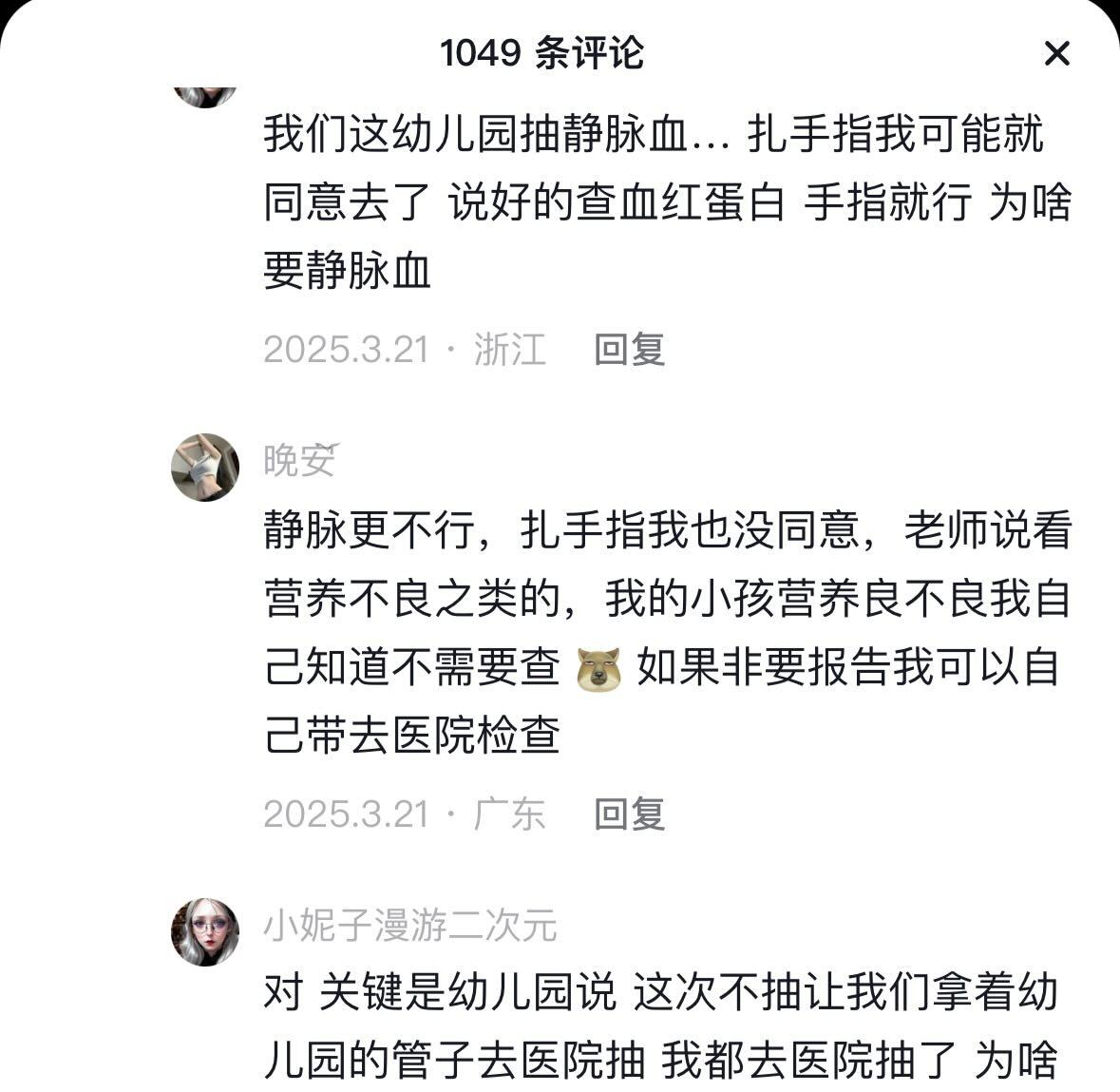This screenshot has height=1092, width=1120.
Task: Tap the doge emoji in 晚安's comment
Action: [598, 669]
